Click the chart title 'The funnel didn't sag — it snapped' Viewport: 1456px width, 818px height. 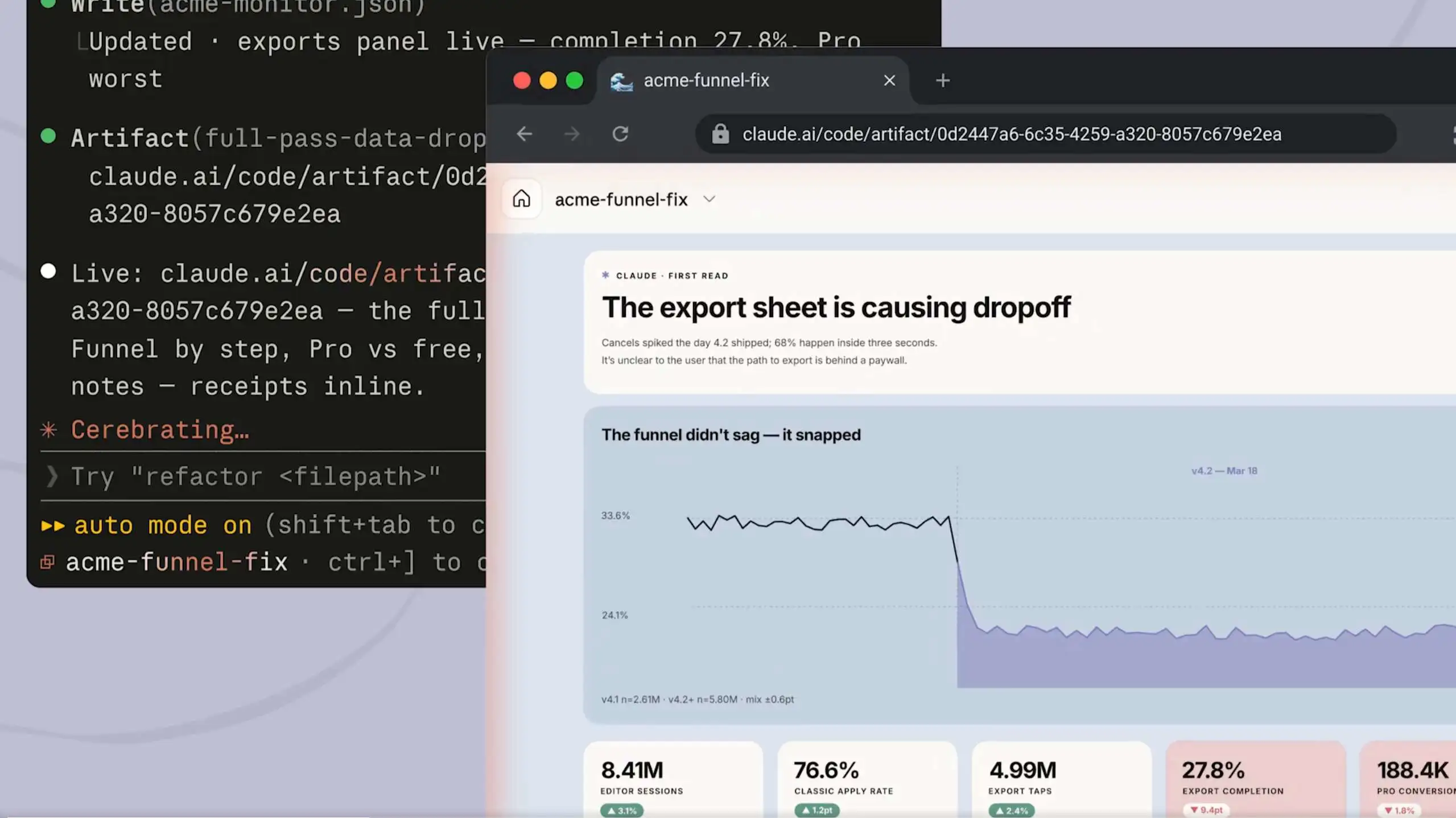[731, 435]
